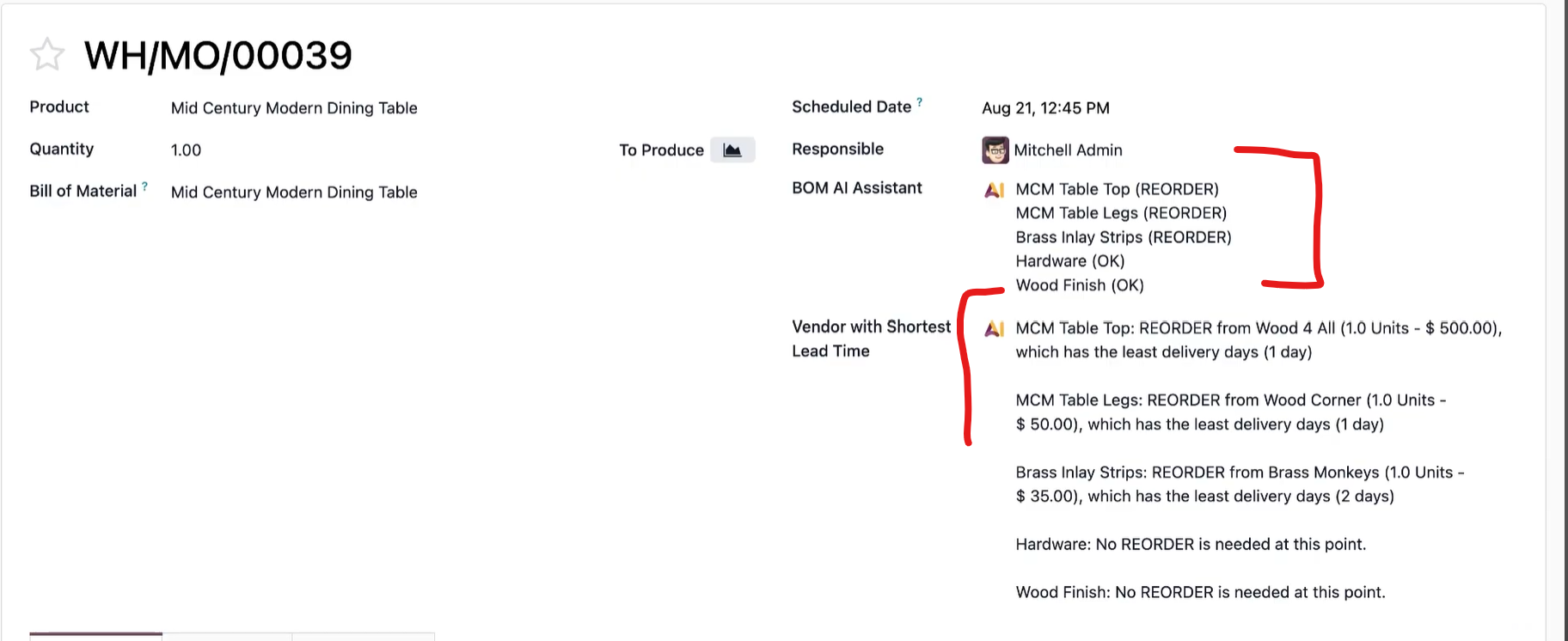Toggle the favorite star beside WH/MO/00039
This screenshot has width=1568, height=641.
[47, 55]
